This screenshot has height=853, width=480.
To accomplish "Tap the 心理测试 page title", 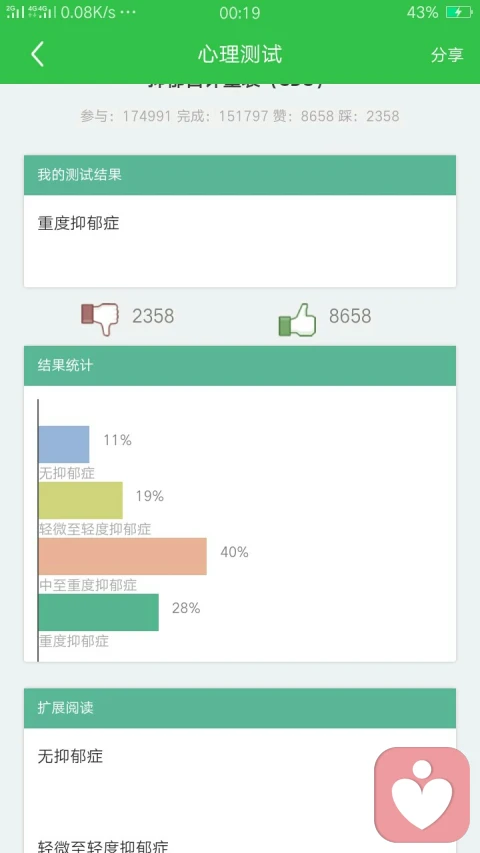I will 240,54.
